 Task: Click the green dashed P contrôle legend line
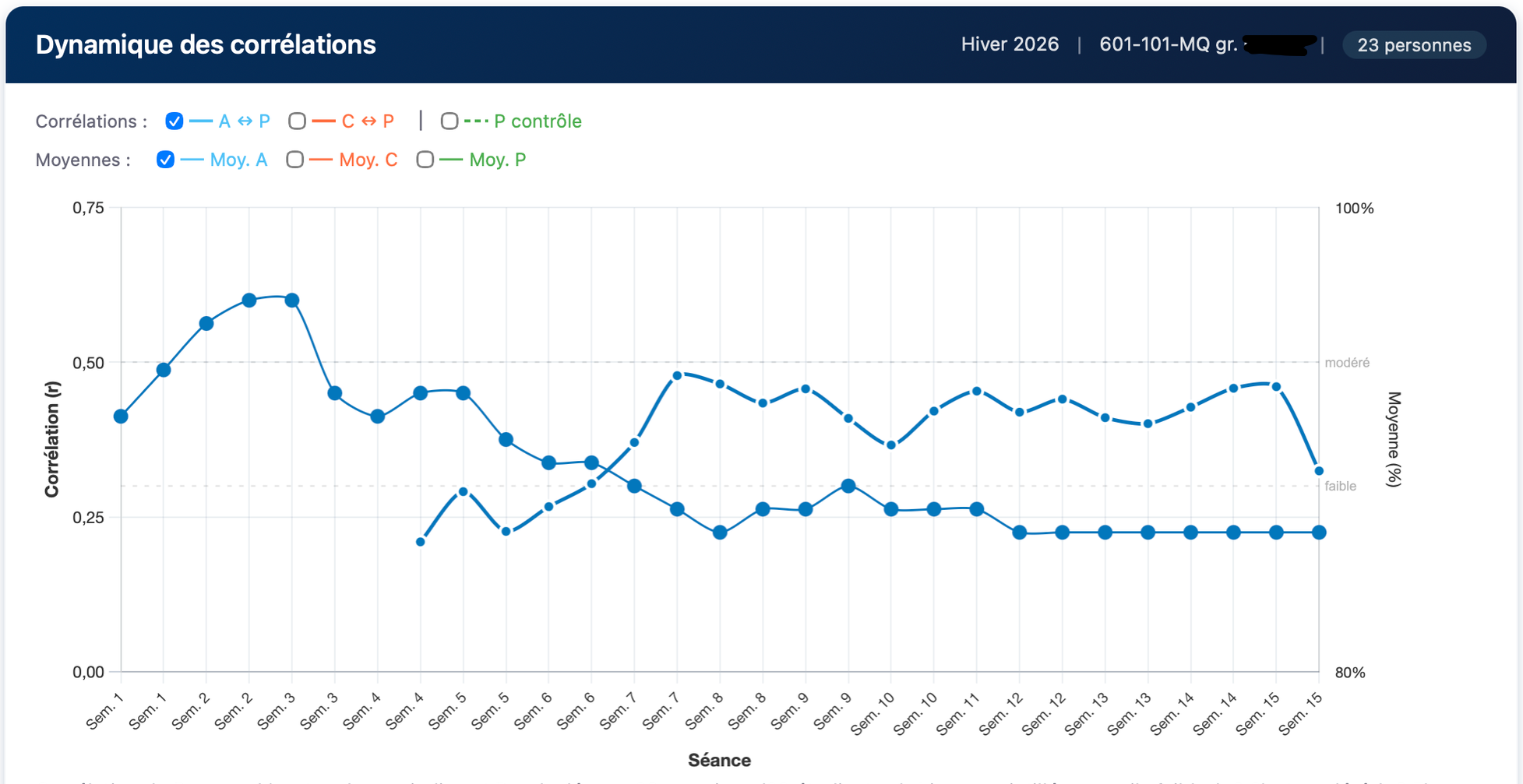point(476,121)
